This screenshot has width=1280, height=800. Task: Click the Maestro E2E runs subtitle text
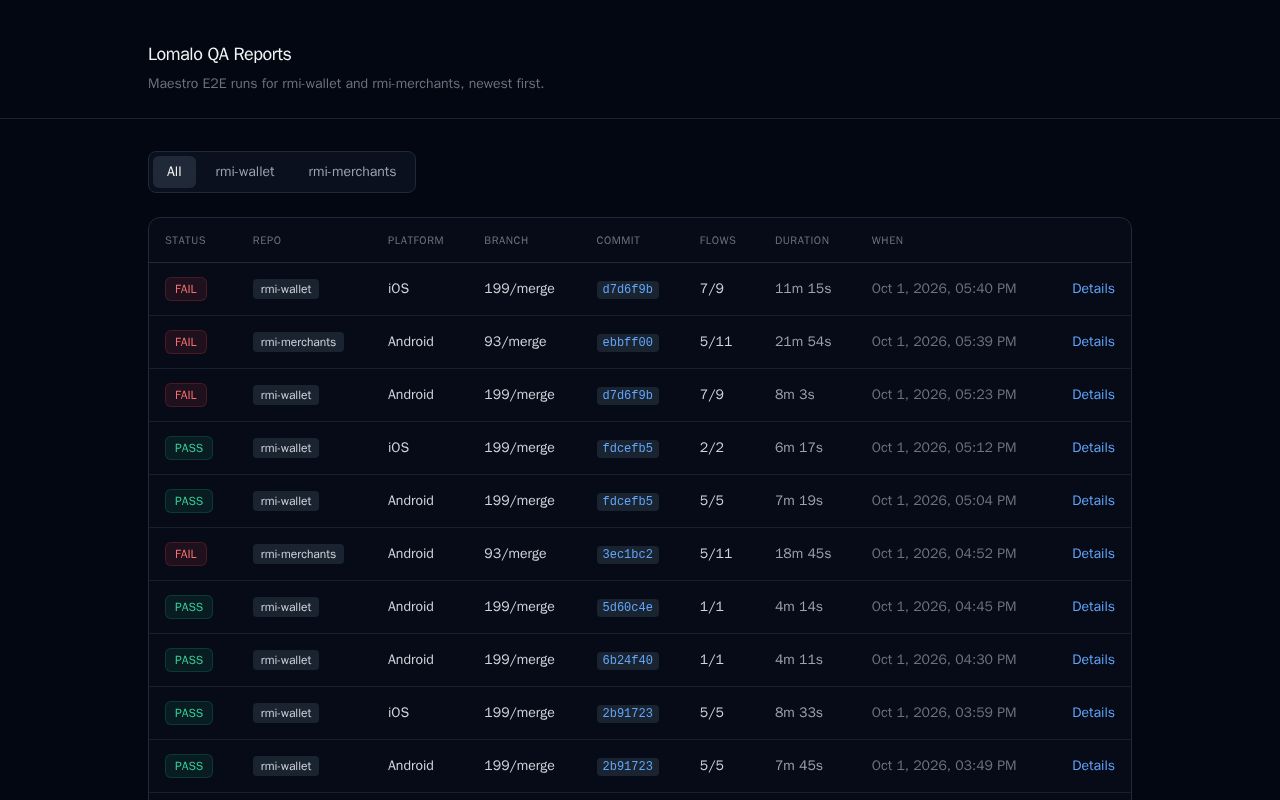coord(346,84)
